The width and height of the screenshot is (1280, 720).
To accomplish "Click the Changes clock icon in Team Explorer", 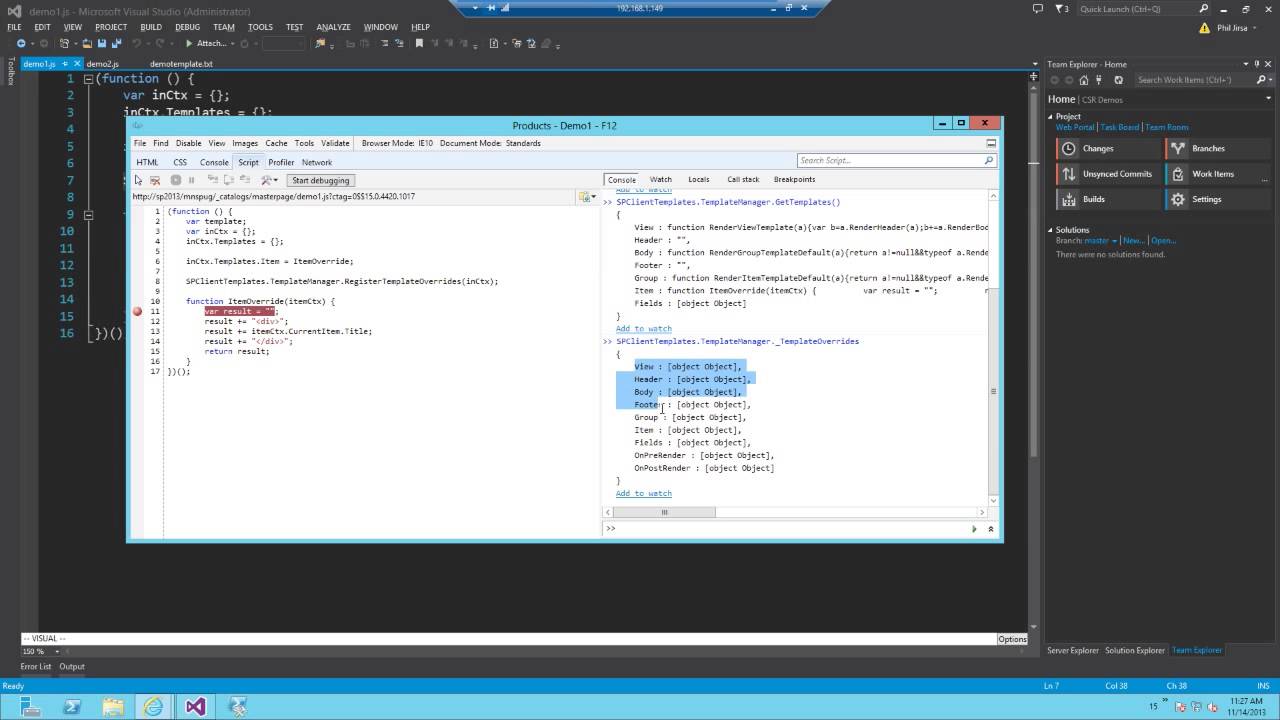I will click(1069, 148).
